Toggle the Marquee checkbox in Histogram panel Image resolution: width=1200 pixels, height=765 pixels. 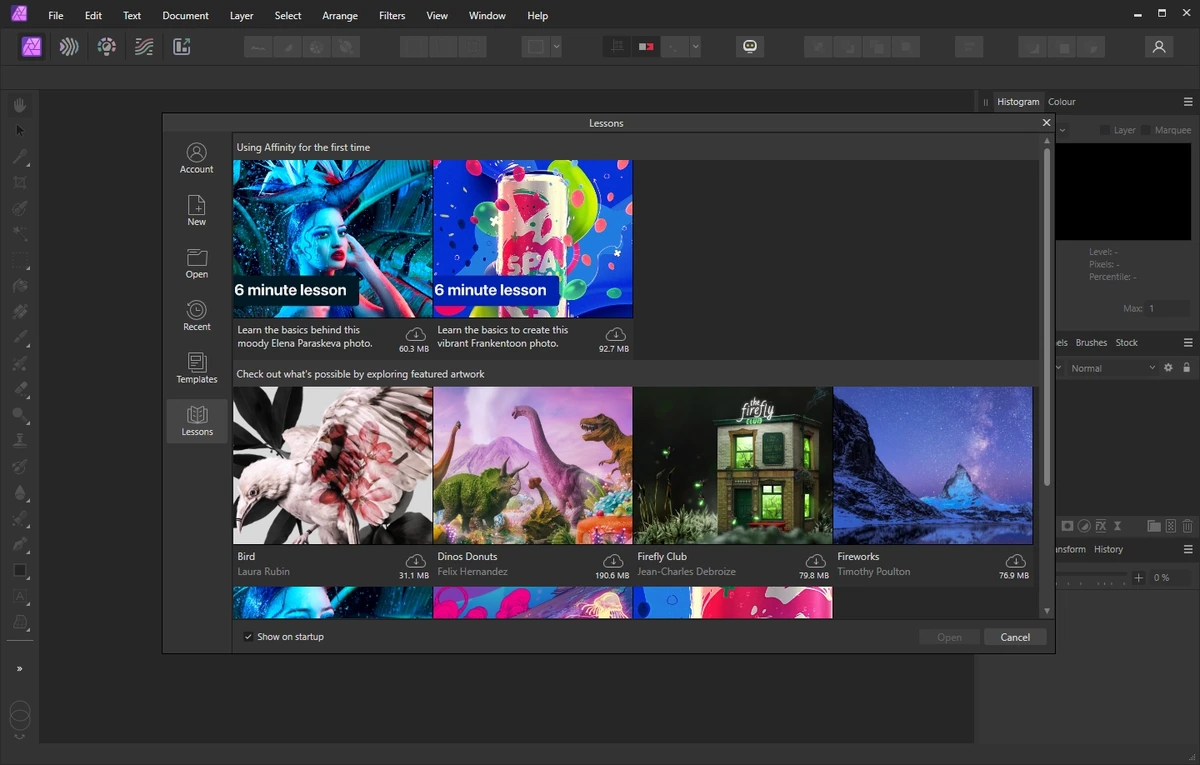click(1146, 130)
